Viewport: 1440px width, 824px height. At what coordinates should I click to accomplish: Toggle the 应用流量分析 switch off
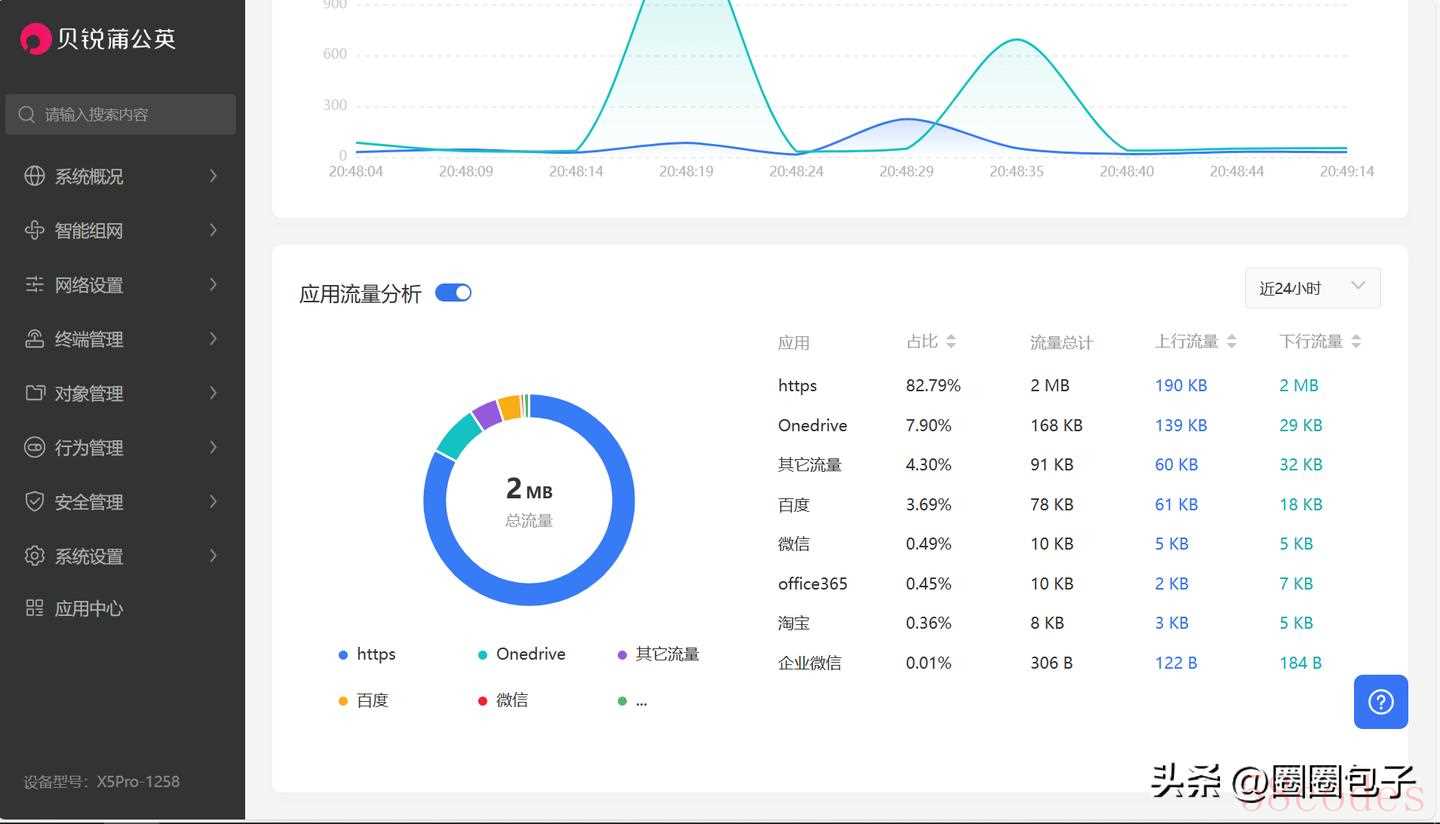(x=453, y=293)
